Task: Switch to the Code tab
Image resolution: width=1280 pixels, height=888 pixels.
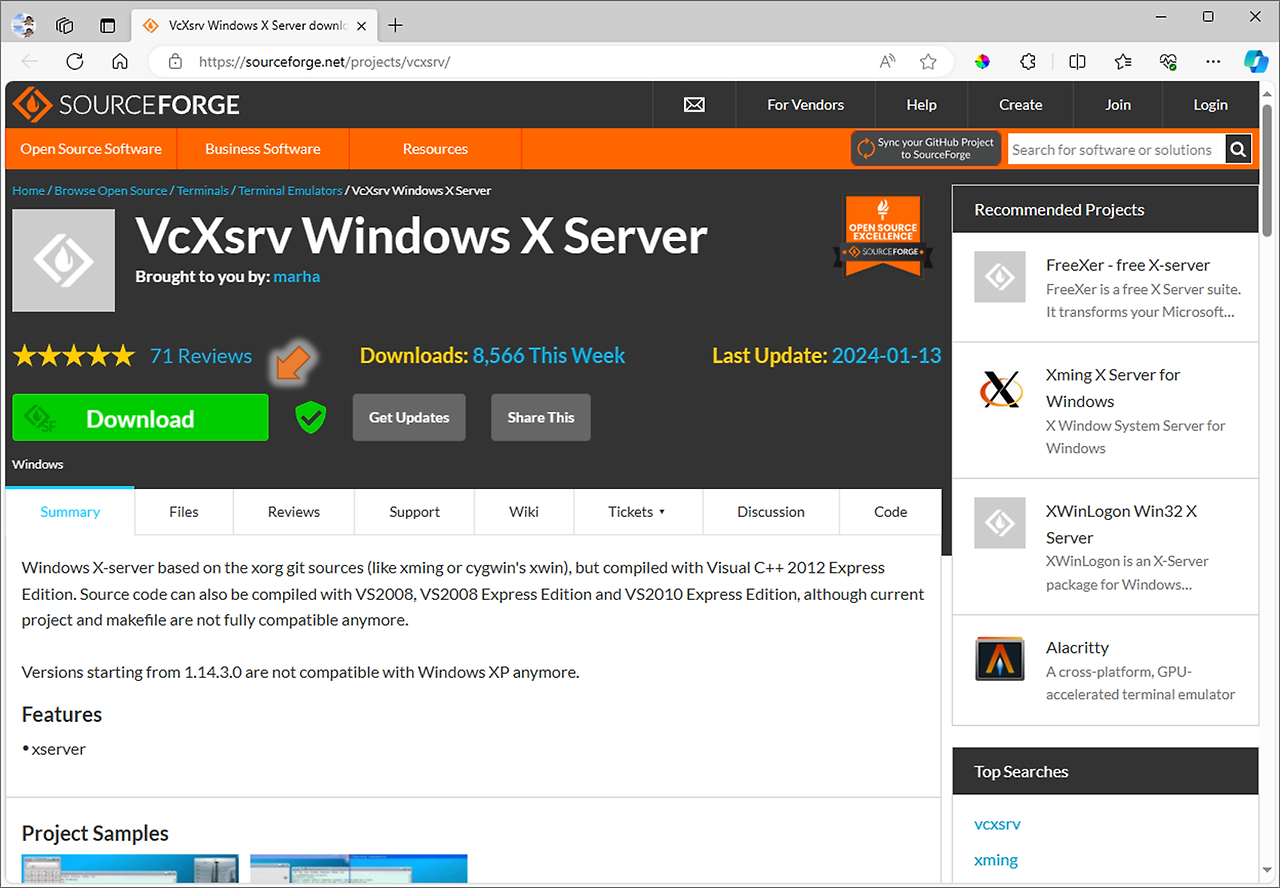Action: (890, 511)
